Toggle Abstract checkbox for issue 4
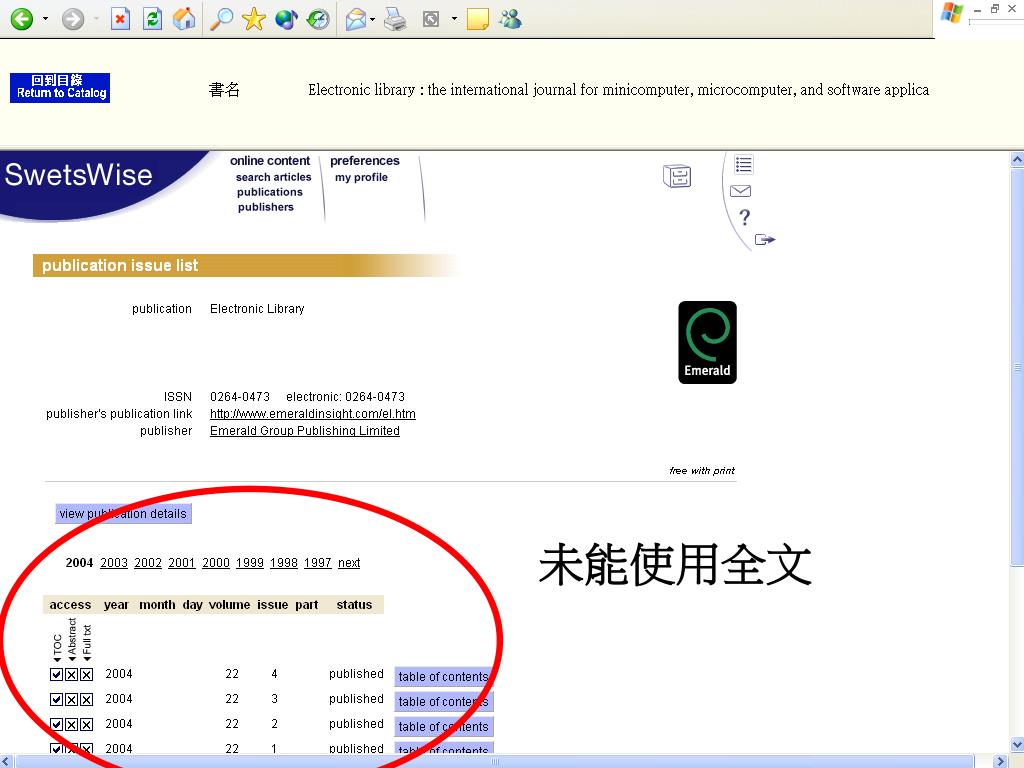 [x=71, y=675]
